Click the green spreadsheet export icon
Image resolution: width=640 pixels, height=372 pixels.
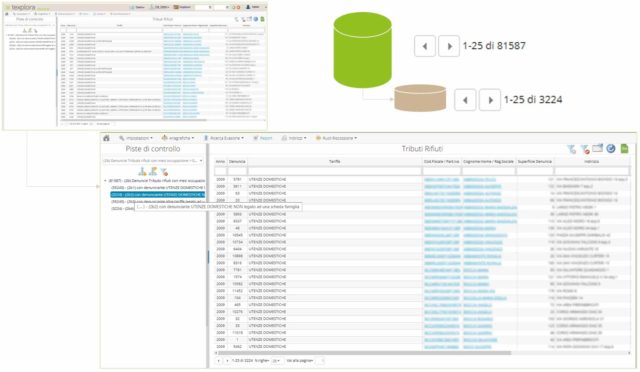click(624, 149)
